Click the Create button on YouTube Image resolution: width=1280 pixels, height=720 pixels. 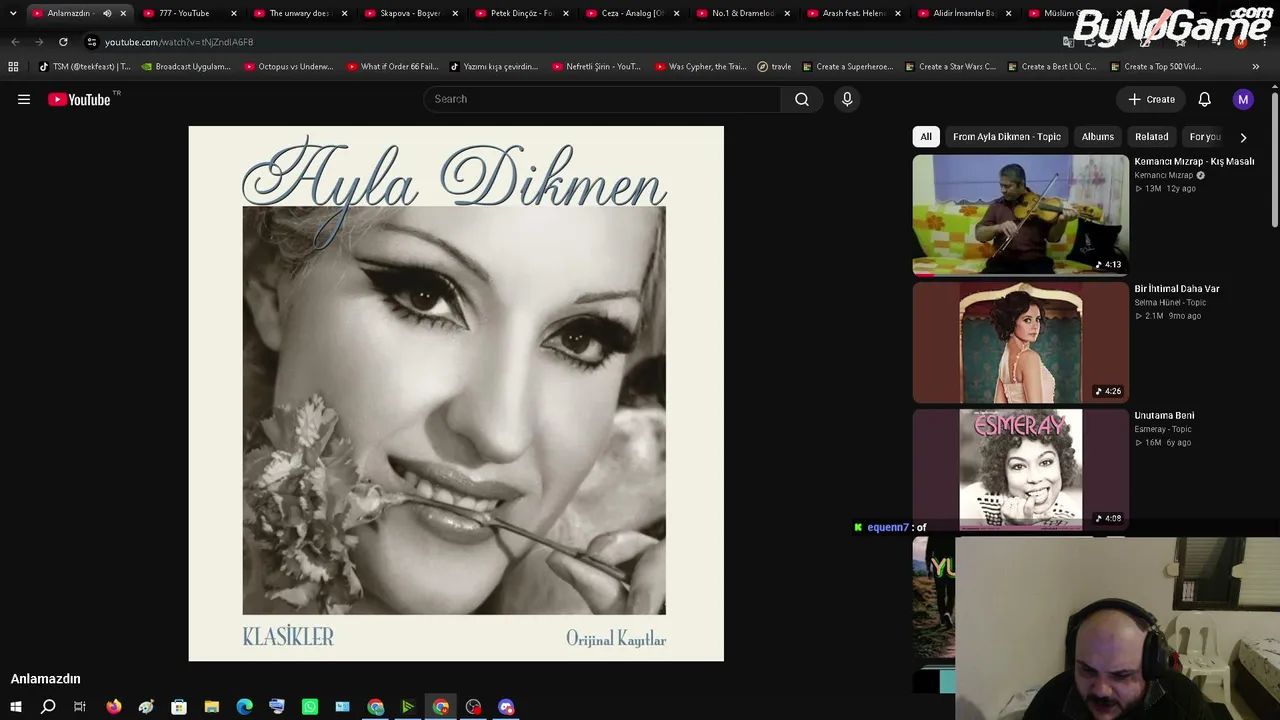pos(1151,99)
